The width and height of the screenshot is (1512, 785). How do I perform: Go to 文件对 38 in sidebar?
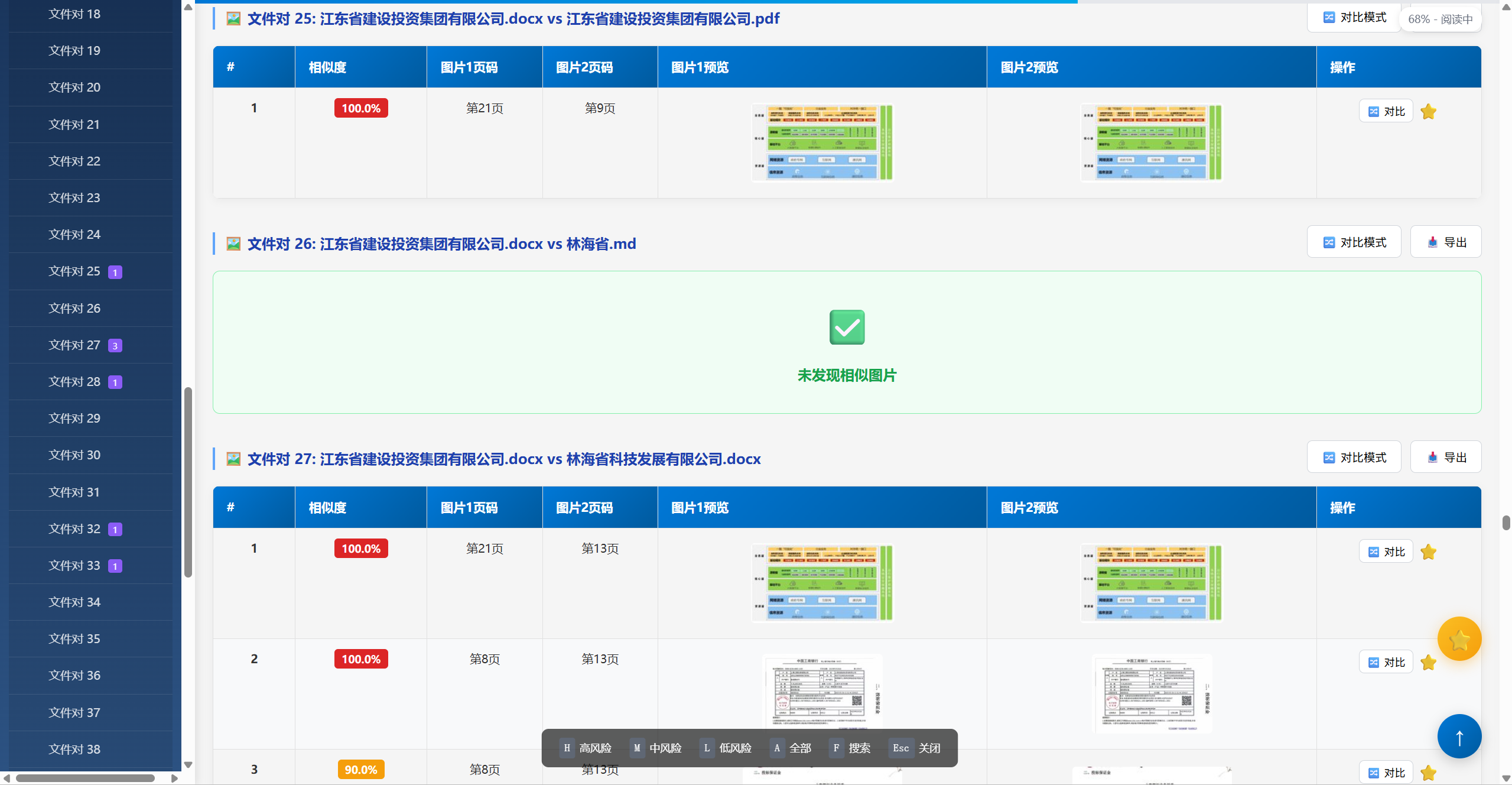91,750
